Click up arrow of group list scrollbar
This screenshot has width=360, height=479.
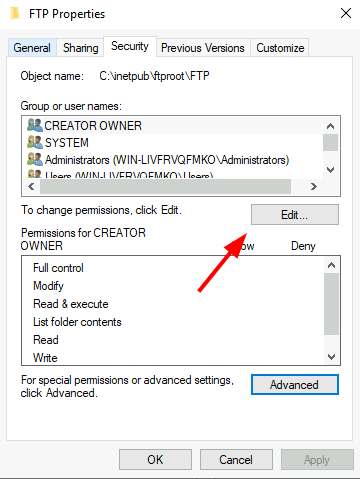330,126
